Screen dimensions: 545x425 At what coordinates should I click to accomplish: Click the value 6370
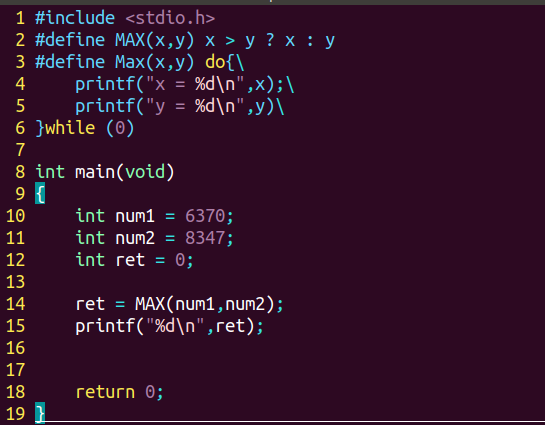click(205, 216)
